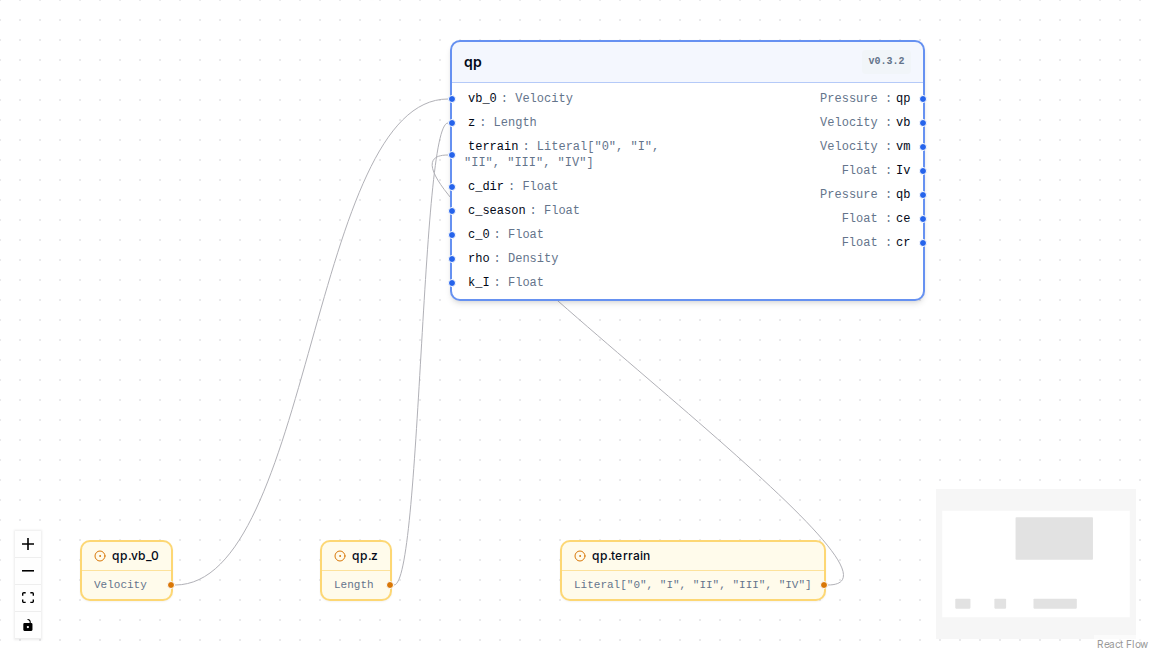1151x654 pixels.
Task: Click the orange output handle on qp.vb_0
Action: coord(171,585)
